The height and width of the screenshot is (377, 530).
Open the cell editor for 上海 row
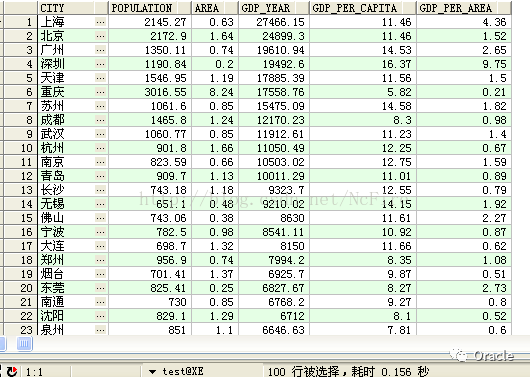click(x=100, y=22)
